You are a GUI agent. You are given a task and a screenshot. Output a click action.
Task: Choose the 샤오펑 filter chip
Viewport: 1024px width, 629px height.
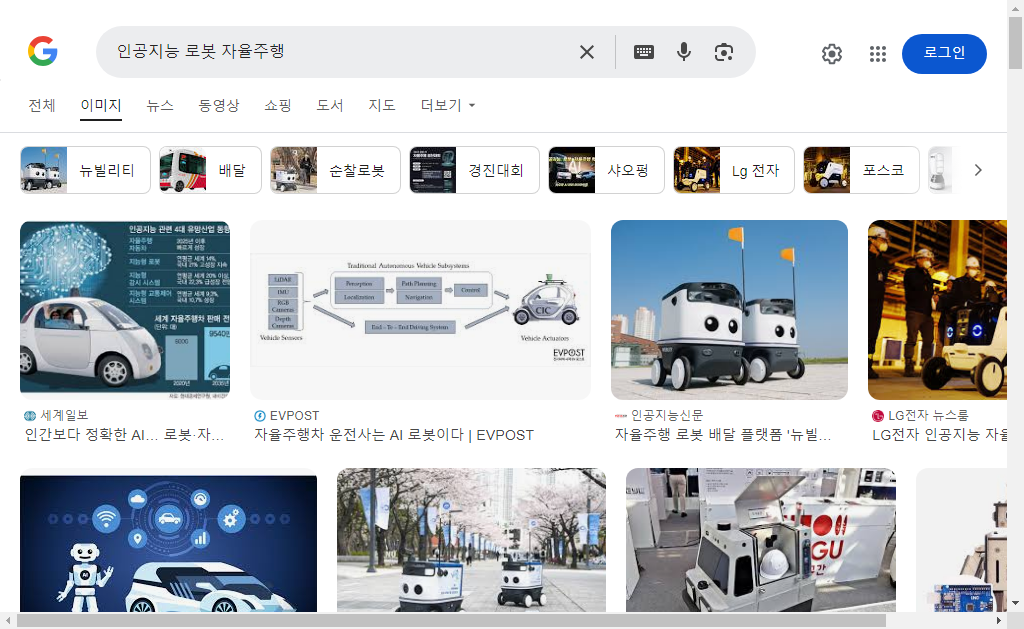[x=606, y=170]
